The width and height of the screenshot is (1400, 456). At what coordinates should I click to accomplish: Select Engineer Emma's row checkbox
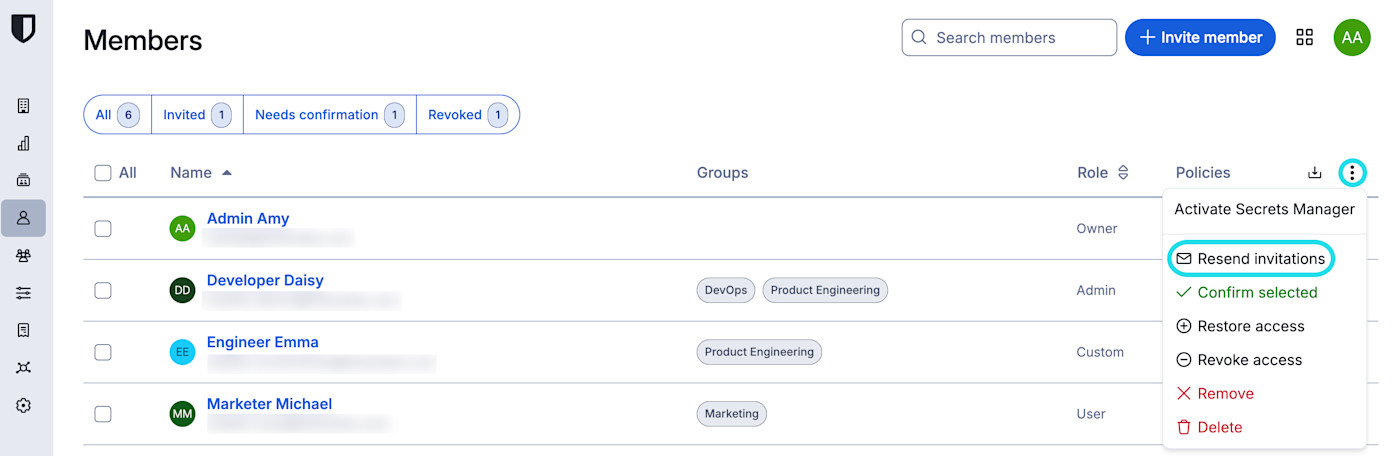click(103, 352)
